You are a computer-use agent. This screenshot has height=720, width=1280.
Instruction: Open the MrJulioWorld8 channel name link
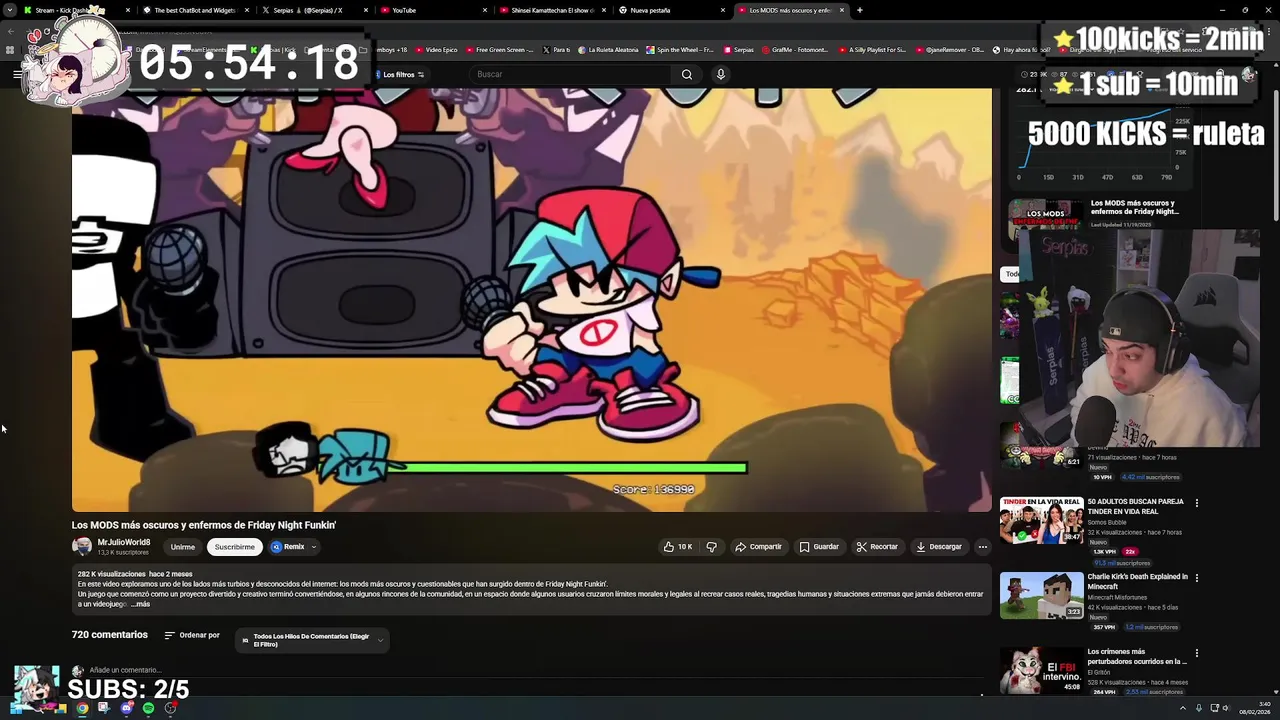click(124, 542)
